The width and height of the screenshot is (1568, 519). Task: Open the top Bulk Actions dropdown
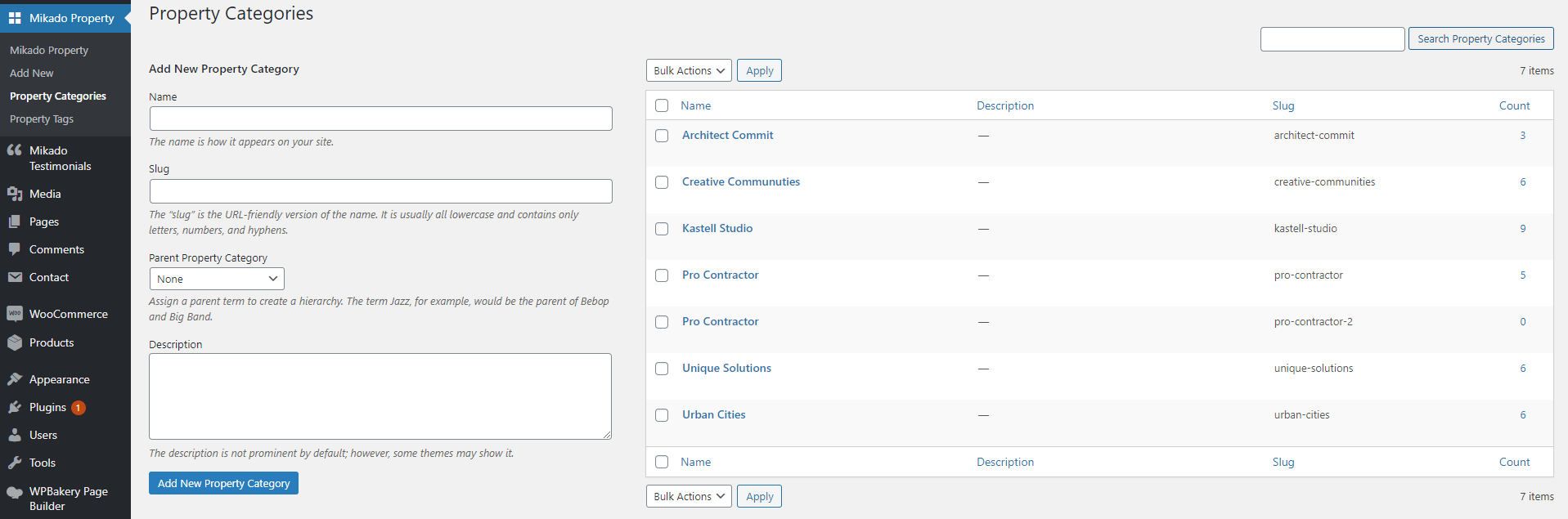689,71
